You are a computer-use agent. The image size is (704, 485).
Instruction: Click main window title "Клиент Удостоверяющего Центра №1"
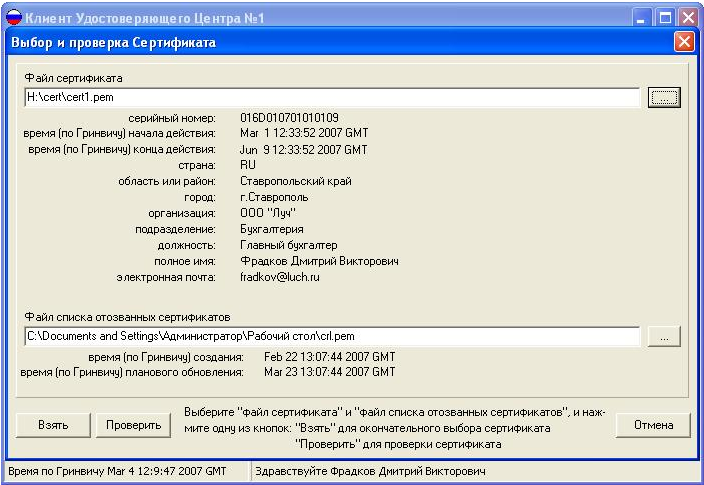[x=145, y=18]
